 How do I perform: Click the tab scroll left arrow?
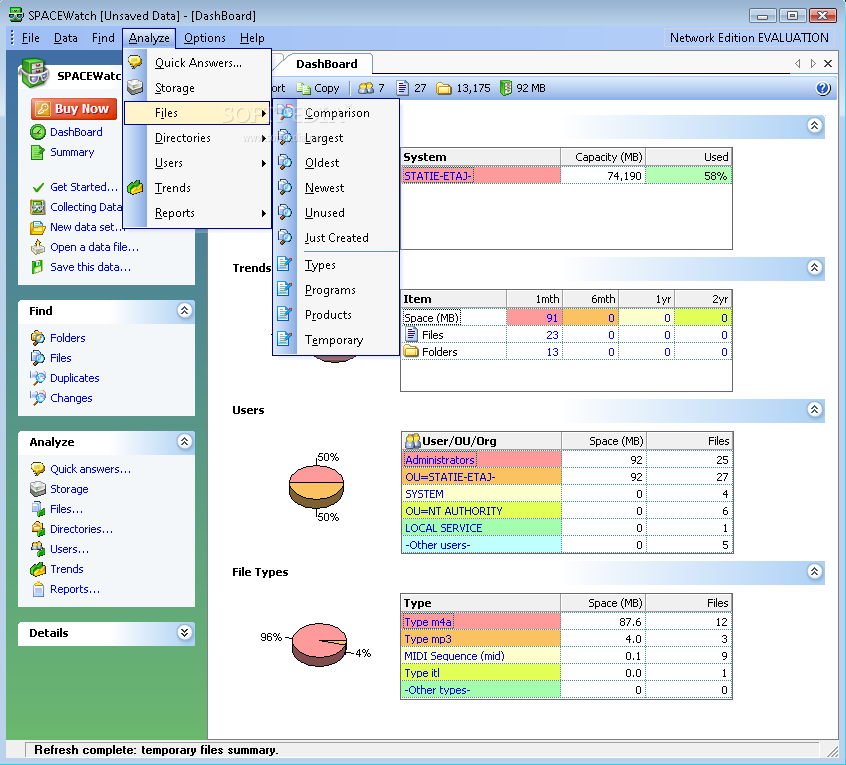[797, 64]
